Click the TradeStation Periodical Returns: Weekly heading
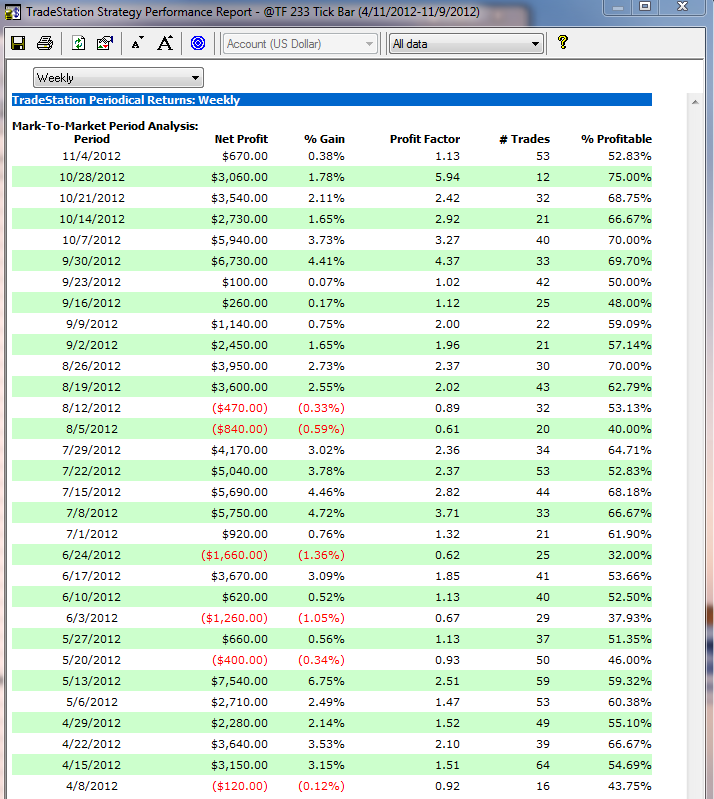714x799 pixels. click(126, 100)
